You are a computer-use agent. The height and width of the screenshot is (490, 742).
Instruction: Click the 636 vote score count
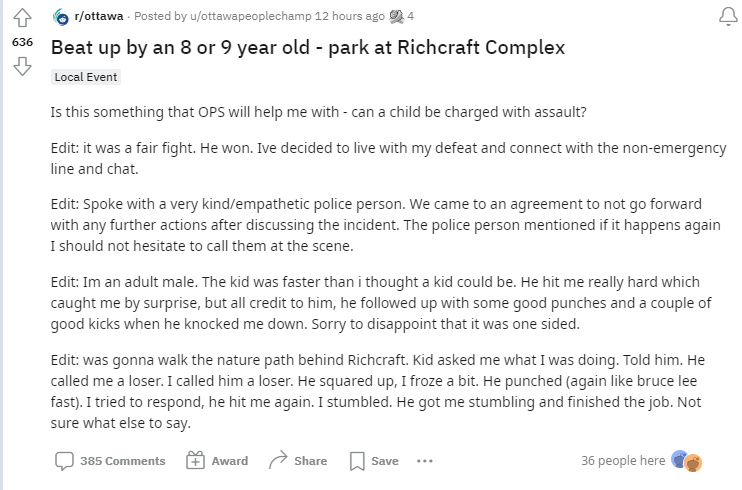(x=21, y=44)
